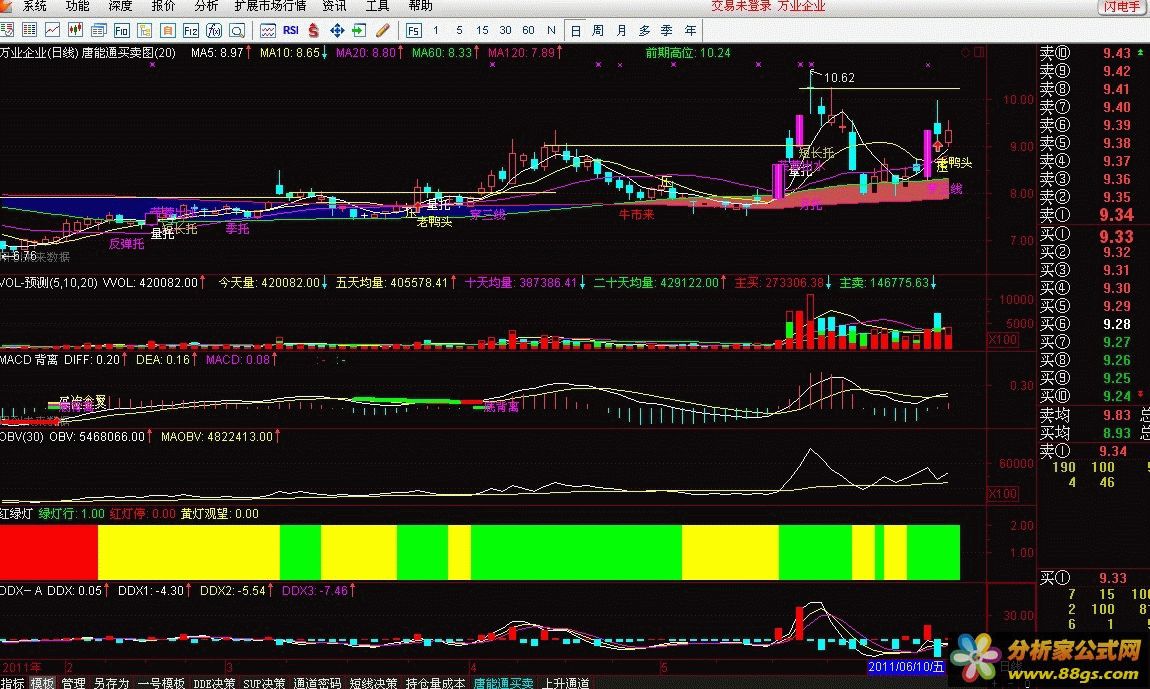Open the news window toolbar icon

(98, 30)
